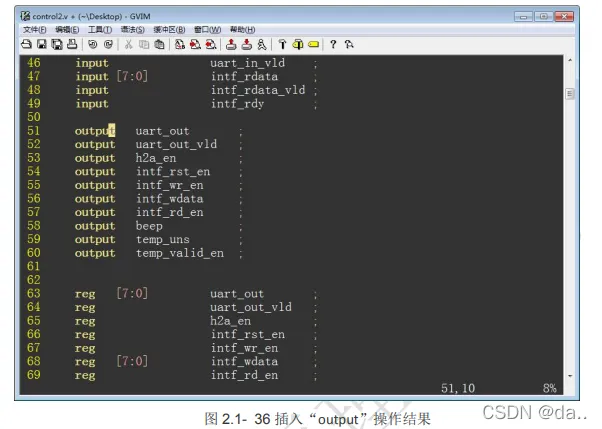
Task: Build tags file icon
Action: tap(298, 45)
